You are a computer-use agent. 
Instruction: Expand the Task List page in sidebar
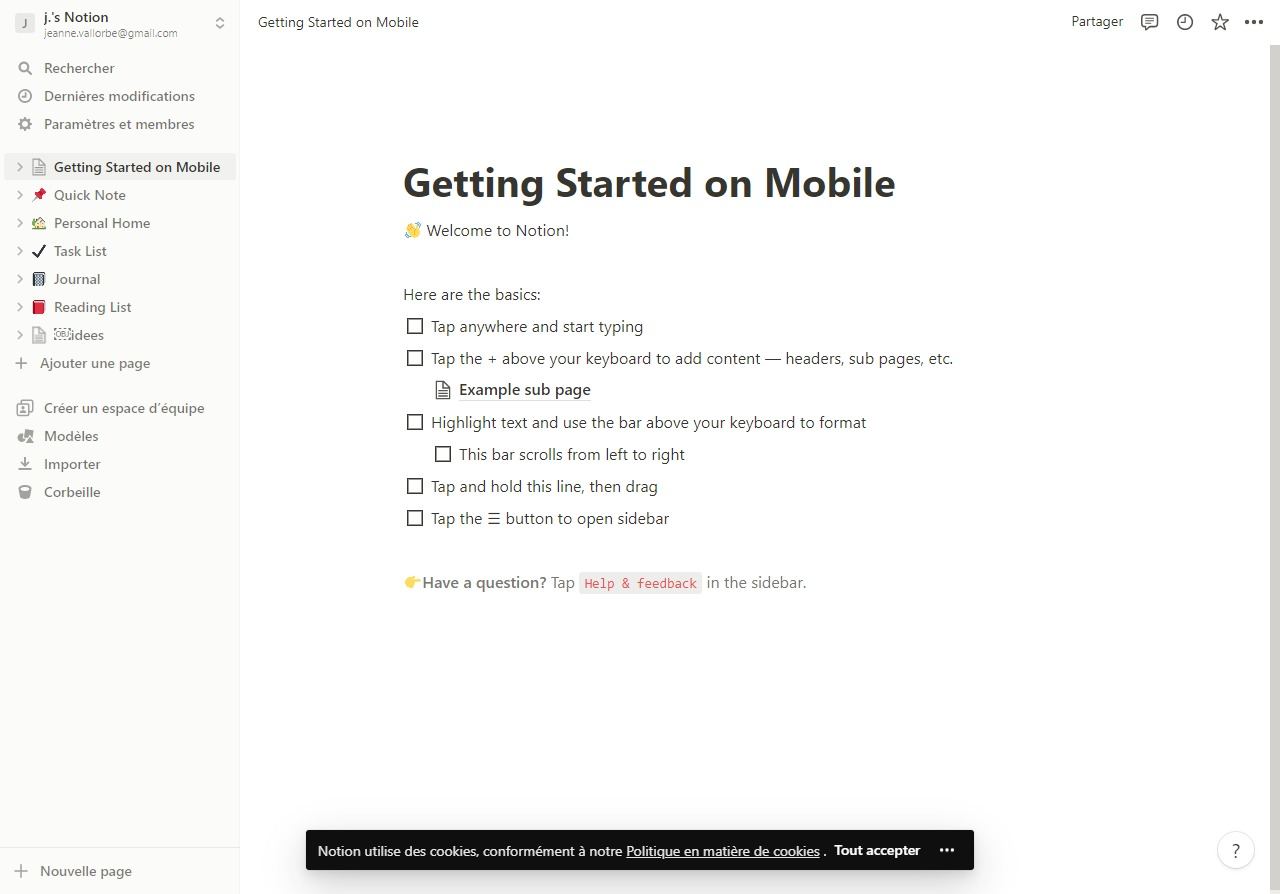[18, 251]
